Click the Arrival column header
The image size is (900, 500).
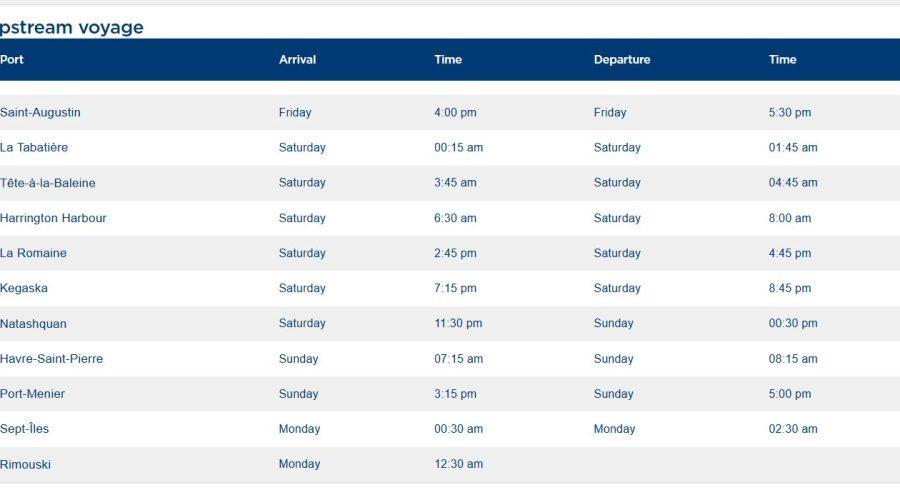pos(297,60)
